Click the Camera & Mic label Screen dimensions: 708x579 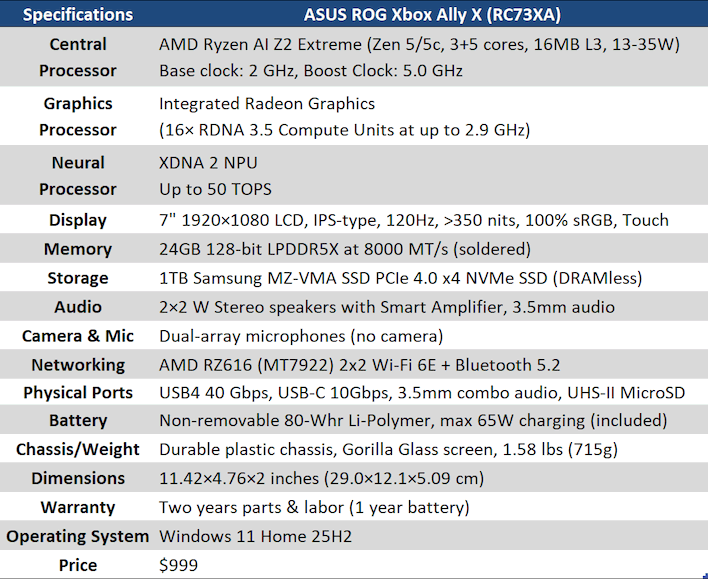click(x=78, y=336)
